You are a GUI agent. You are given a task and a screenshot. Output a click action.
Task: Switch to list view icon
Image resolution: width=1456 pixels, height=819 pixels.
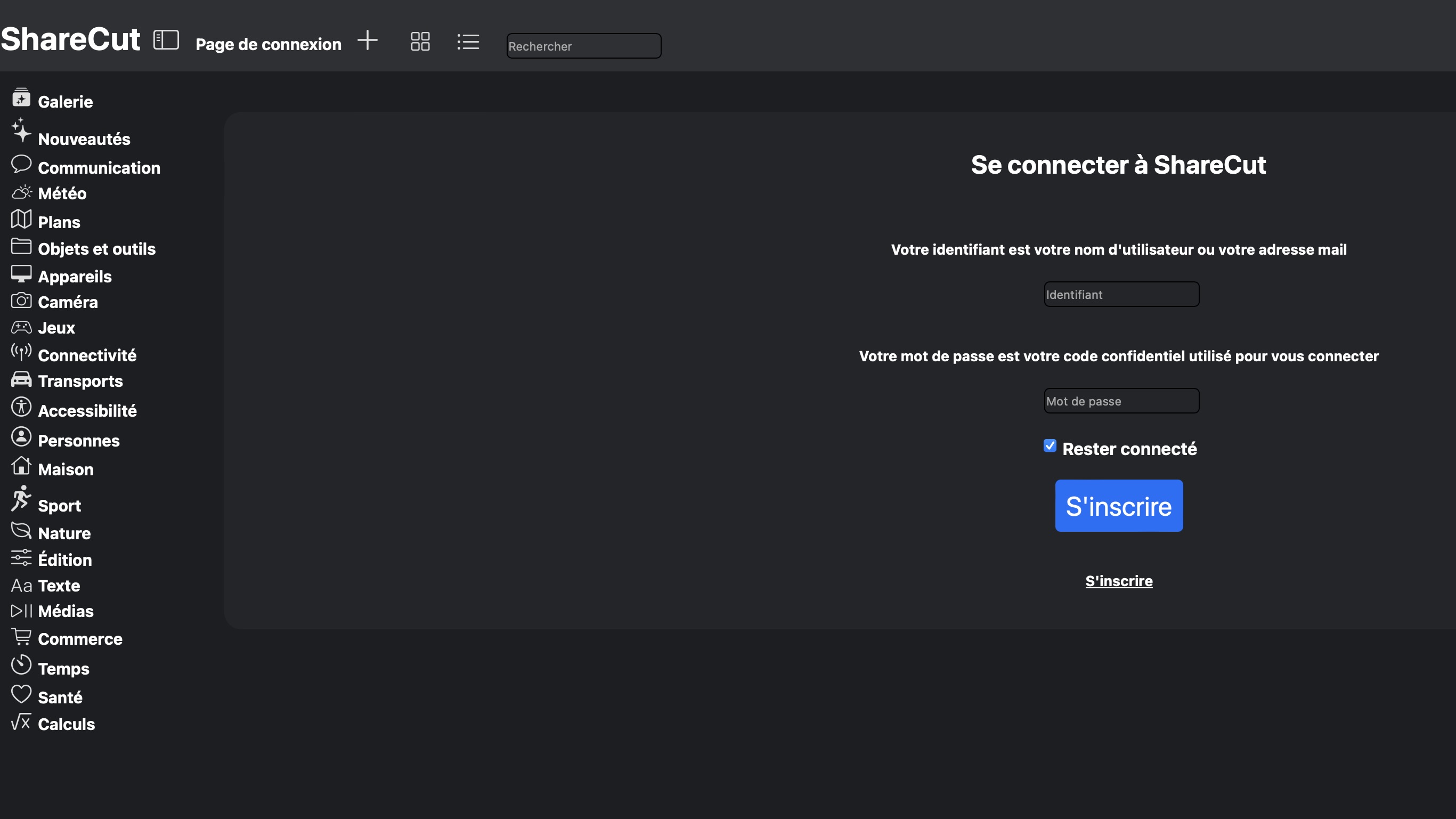468,41
